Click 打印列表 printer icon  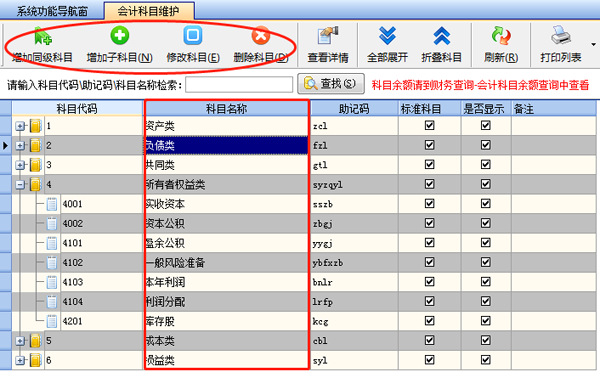tap(561, 36)
